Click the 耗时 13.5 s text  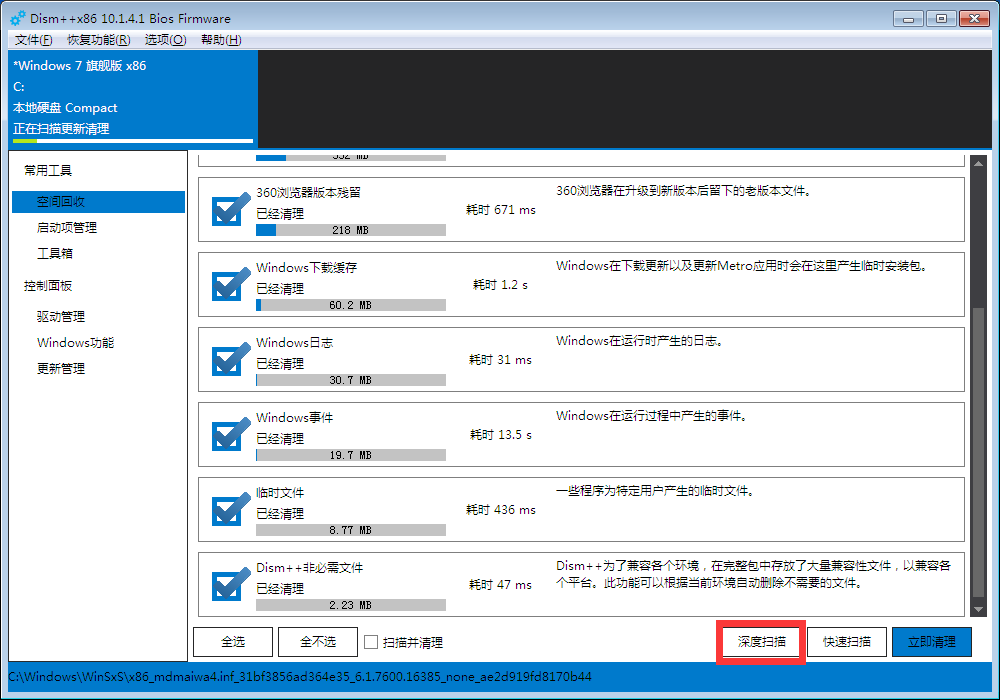point(501,435)
